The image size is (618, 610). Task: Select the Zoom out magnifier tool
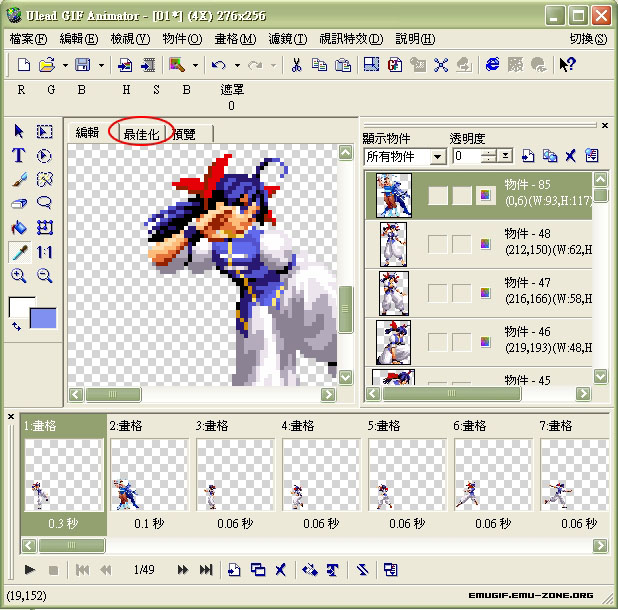(44, 276)
